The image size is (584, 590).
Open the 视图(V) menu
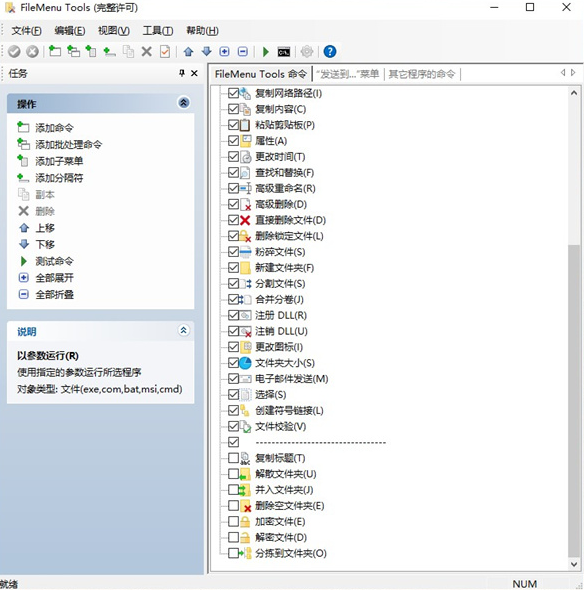coord(114,30)
